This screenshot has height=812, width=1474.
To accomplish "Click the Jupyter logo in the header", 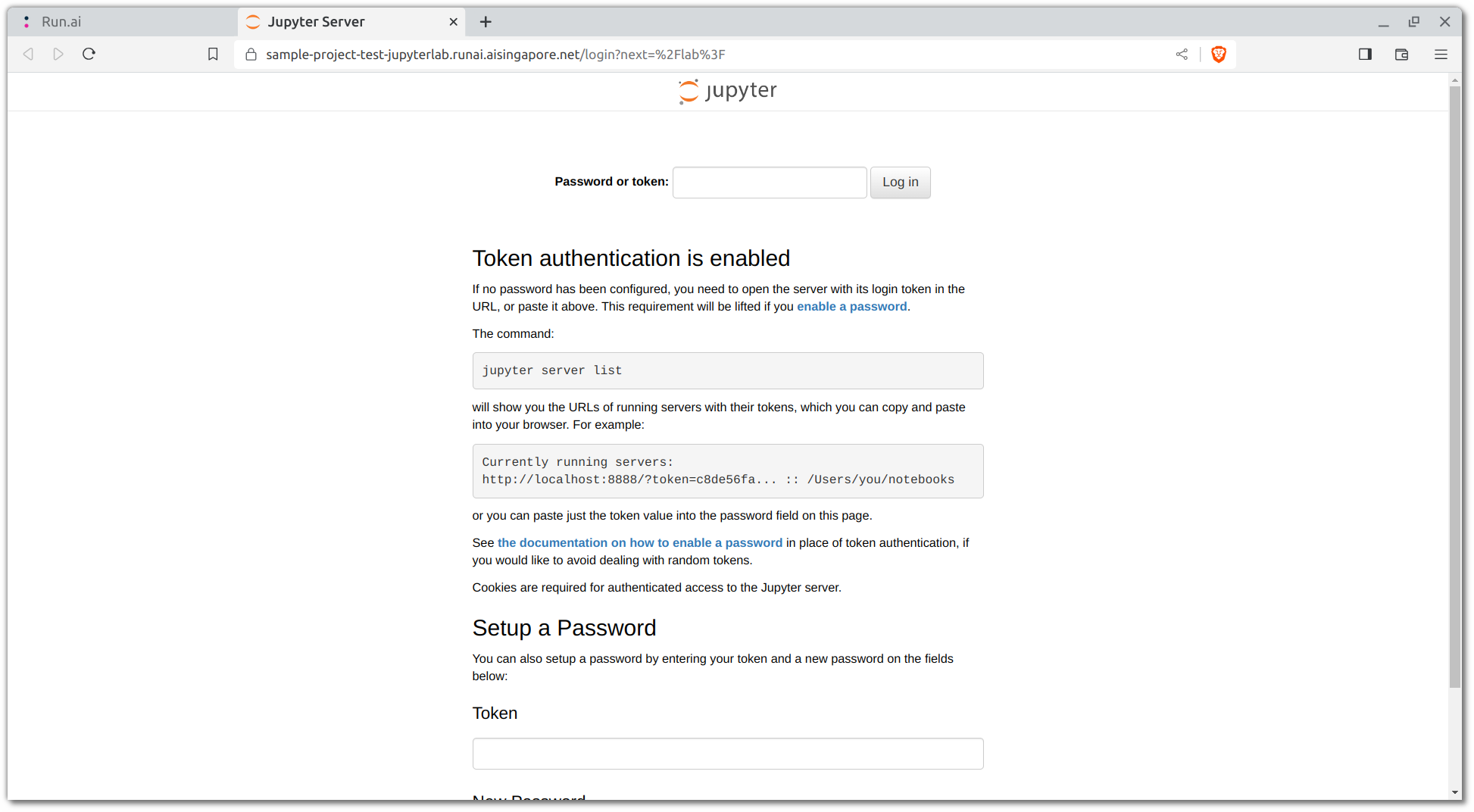I will point(727,91).
